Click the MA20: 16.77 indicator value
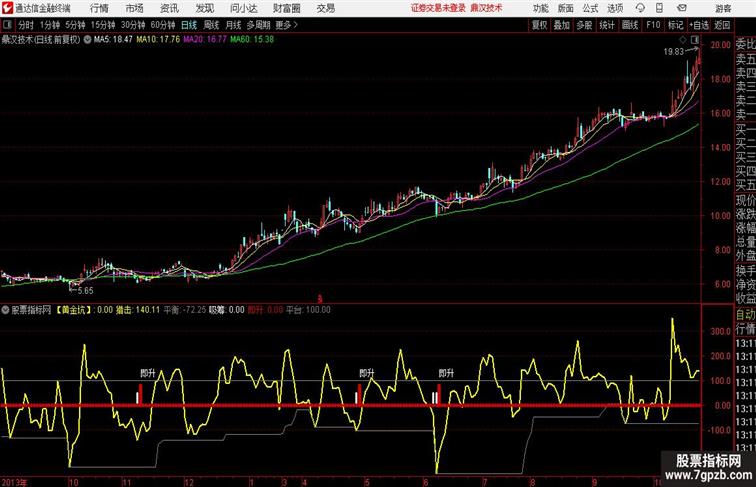The height and width of the screenshot is (487, 756). [205, 40]
